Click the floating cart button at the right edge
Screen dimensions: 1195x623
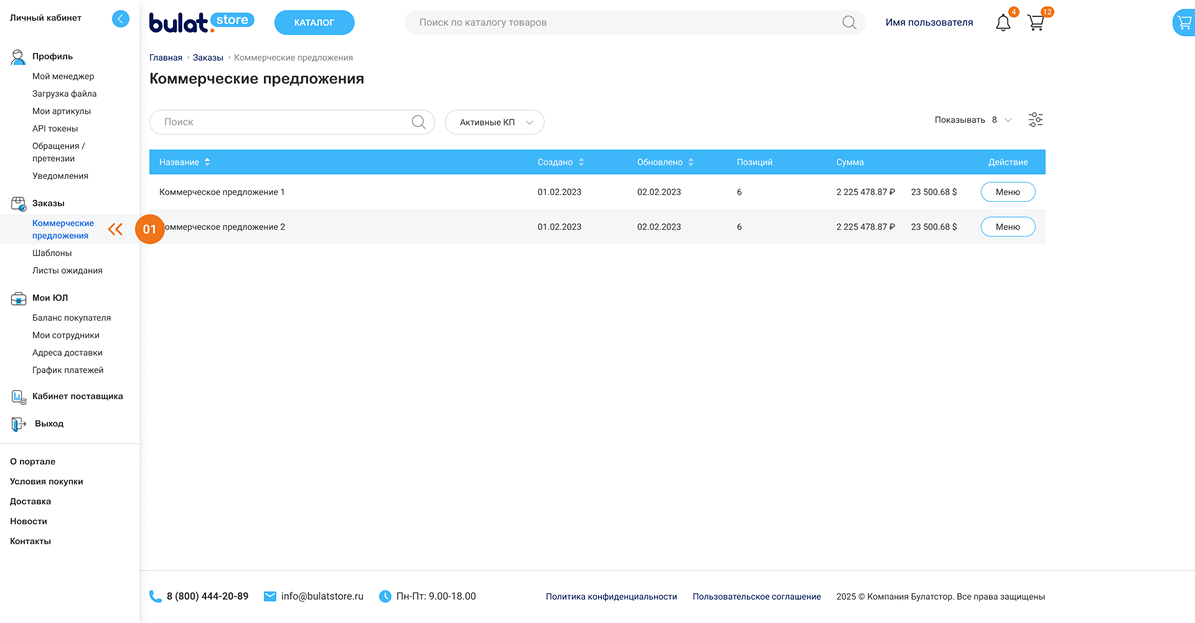click(1183, 23)
